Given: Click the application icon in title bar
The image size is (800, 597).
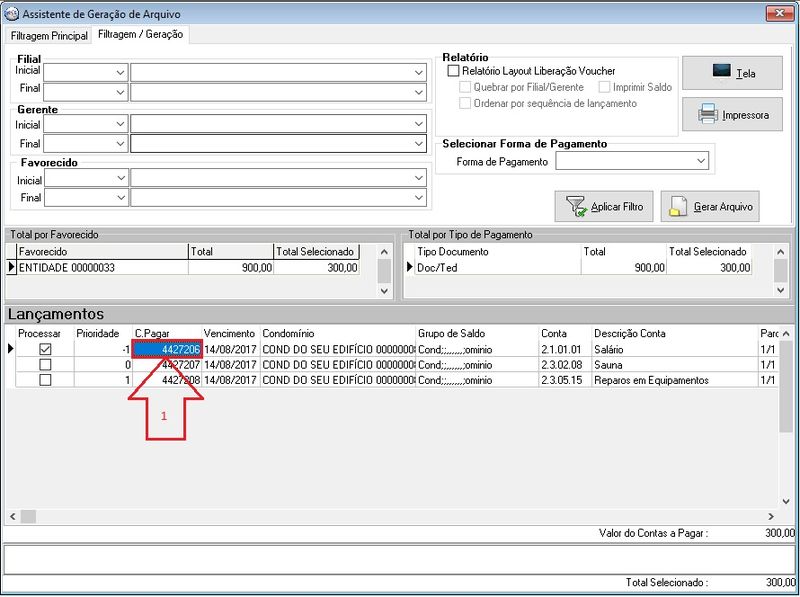Looking at the screenshot, I should [12, 13].
